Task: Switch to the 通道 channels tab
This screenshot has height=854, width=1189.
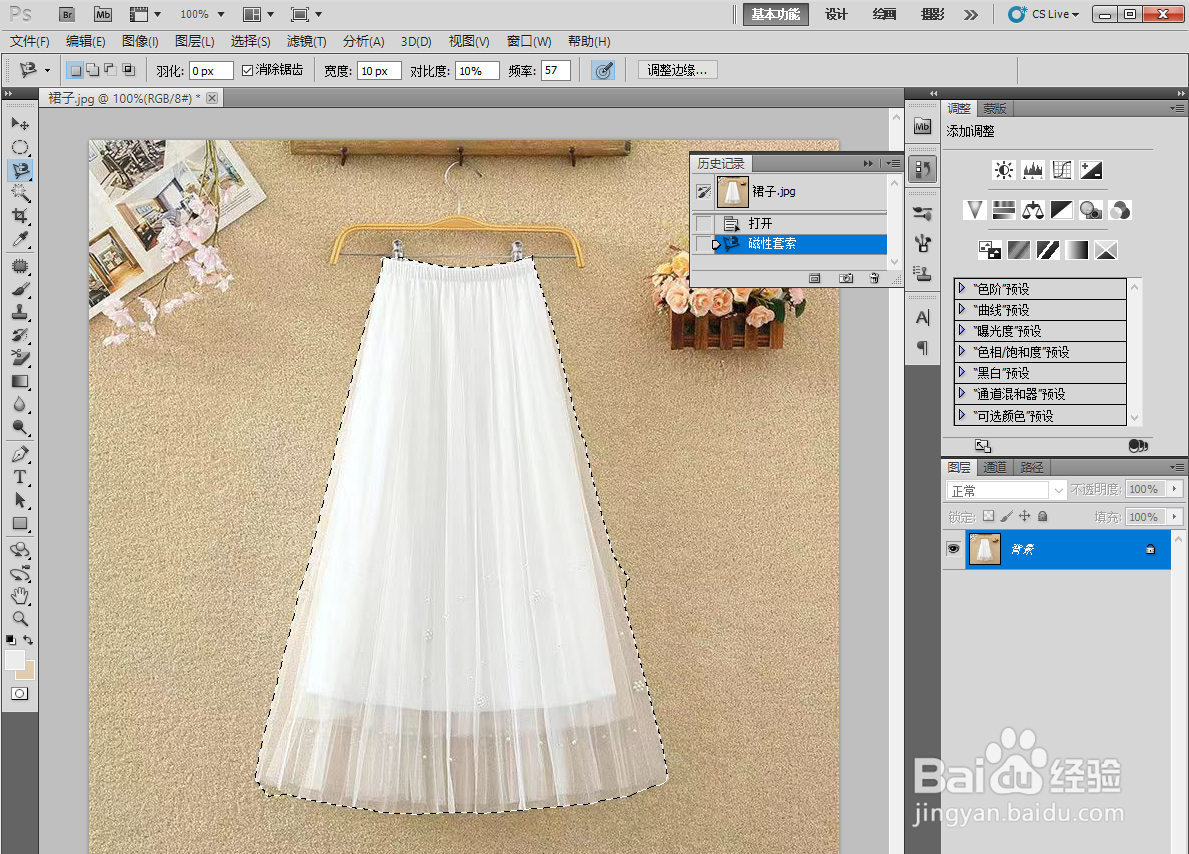Action: coord(994,467)
